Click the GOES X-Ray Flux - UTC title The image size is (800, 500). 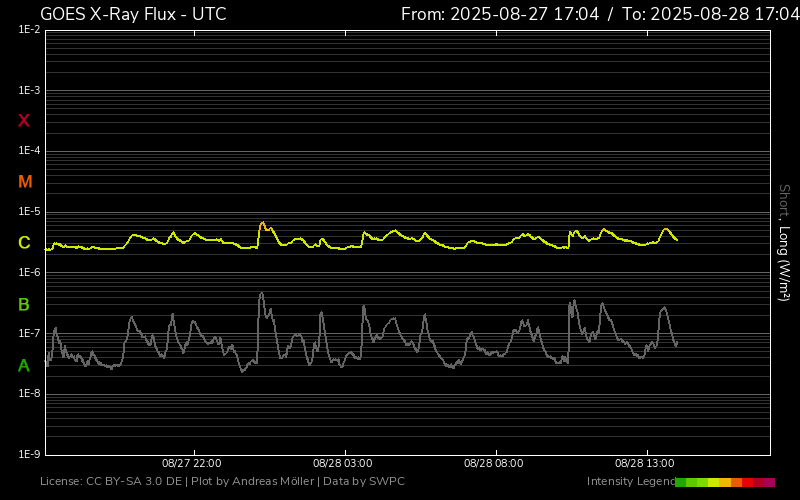pyautogui.click(x=133, y=14)
